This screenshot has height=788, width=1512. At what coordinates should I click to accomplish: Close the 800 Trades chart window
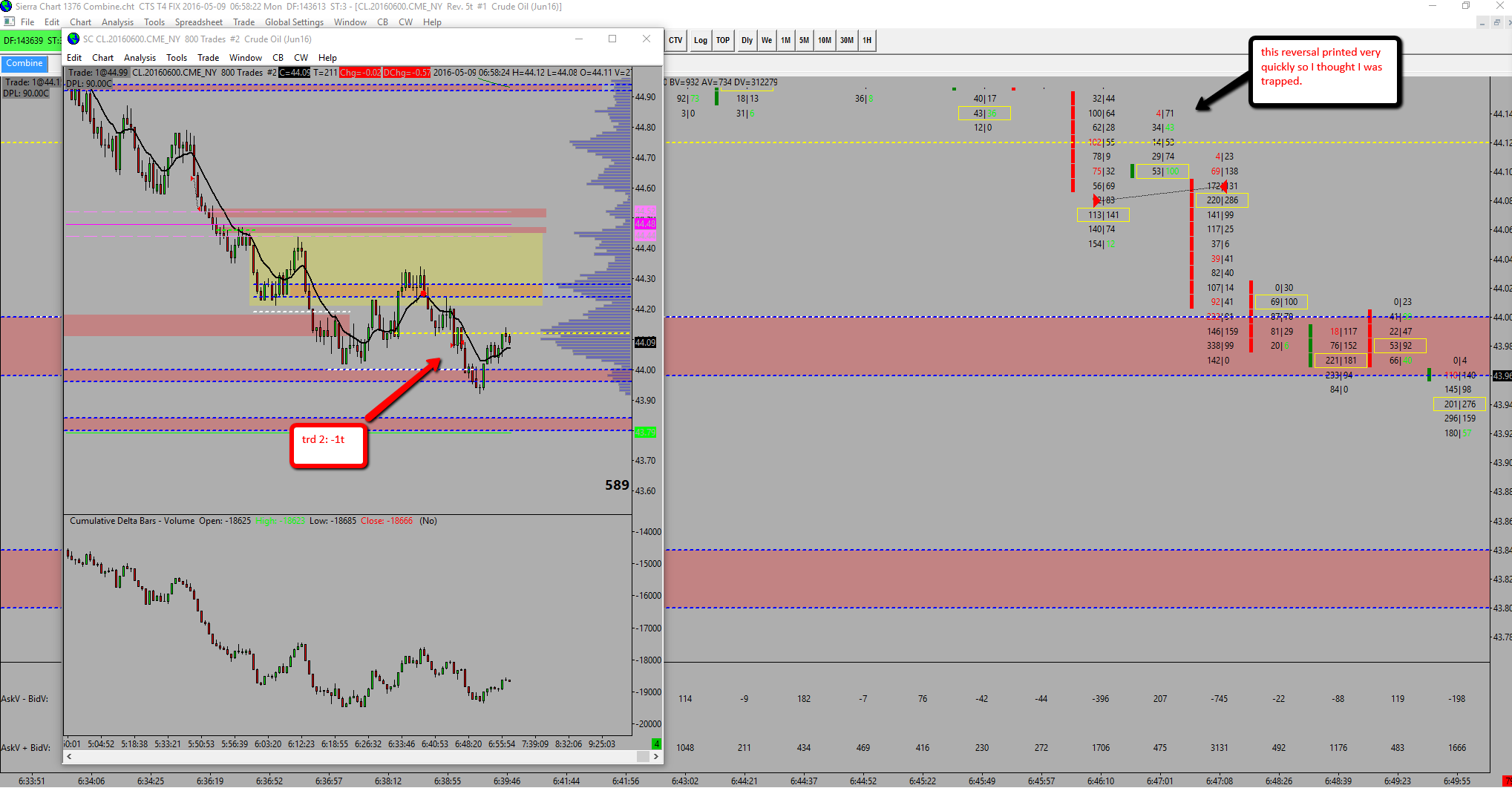(647, 39)
